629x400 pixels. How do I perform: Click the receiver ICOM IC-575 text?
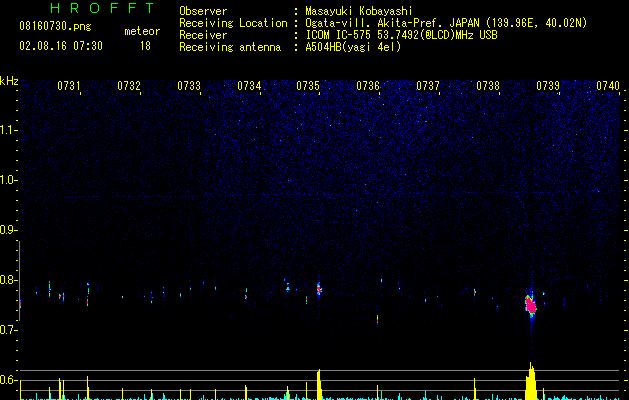point(401,35)
